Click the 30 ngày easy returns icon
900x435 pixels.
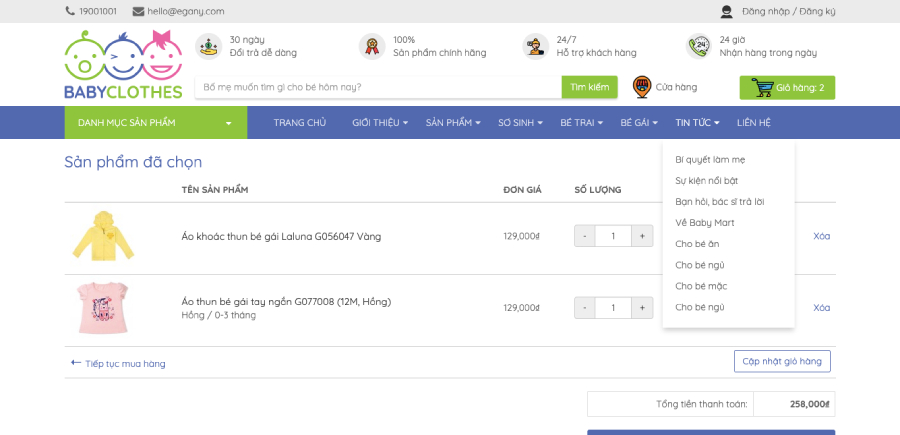pos(208,46)
